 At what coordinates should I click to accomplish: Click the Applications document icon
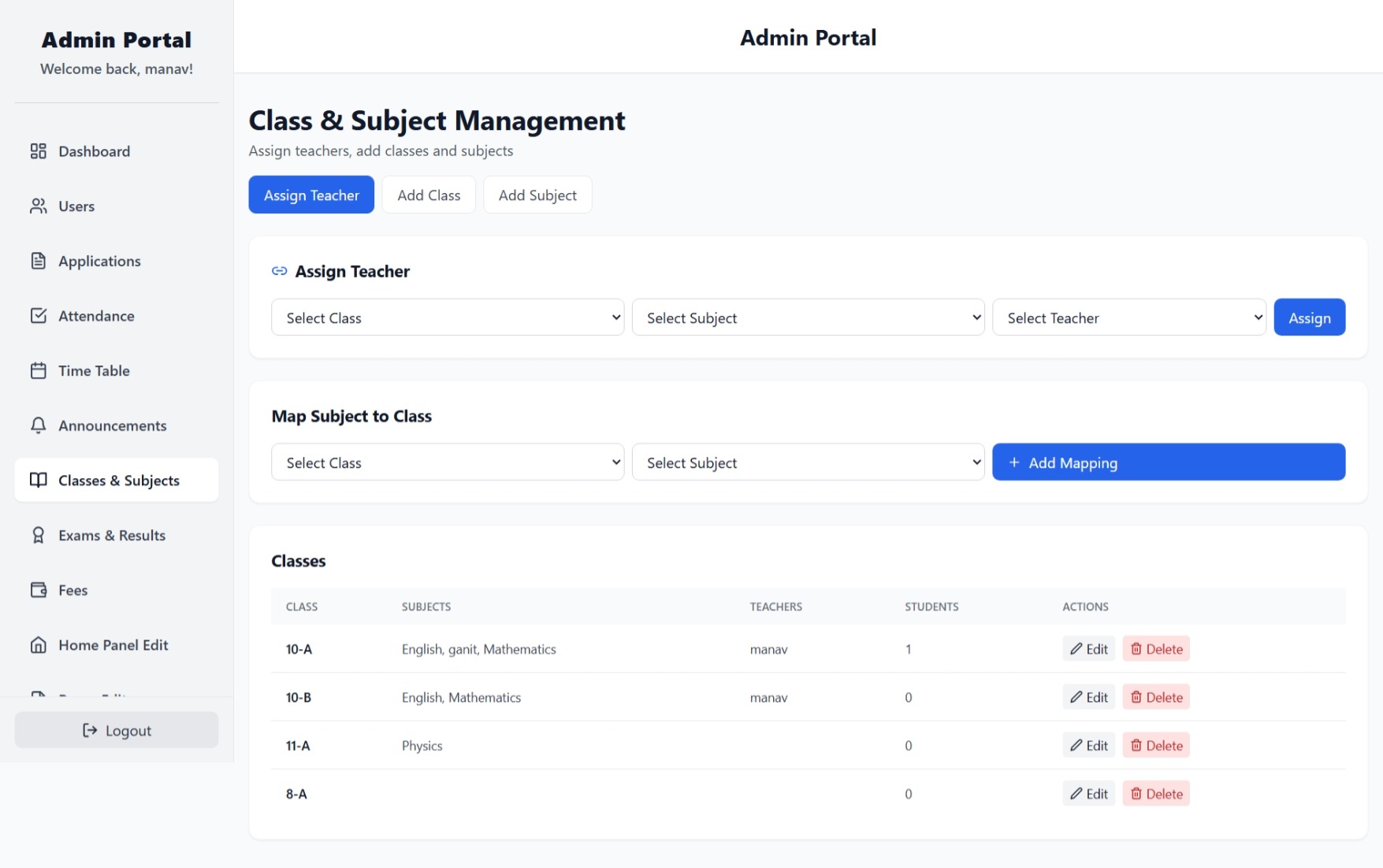coord(38,261)
